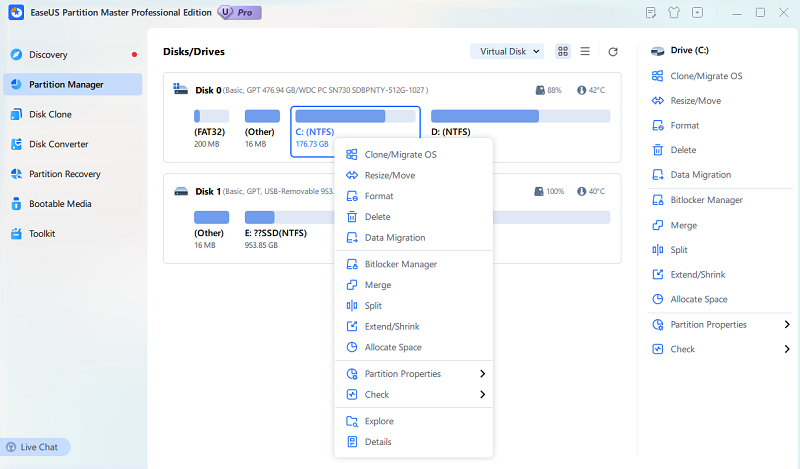Viewport: 800px width, 469px height.
Task: Open Disk Clone in the sidebar
Action: coord(50,114)
